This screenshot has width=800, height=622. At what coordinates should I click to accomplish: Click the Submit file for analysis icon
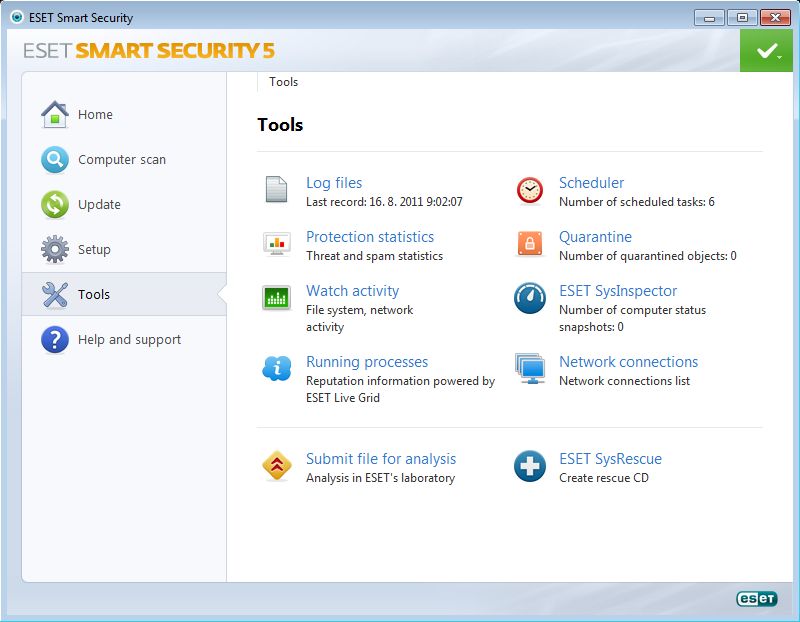(277, 465)
